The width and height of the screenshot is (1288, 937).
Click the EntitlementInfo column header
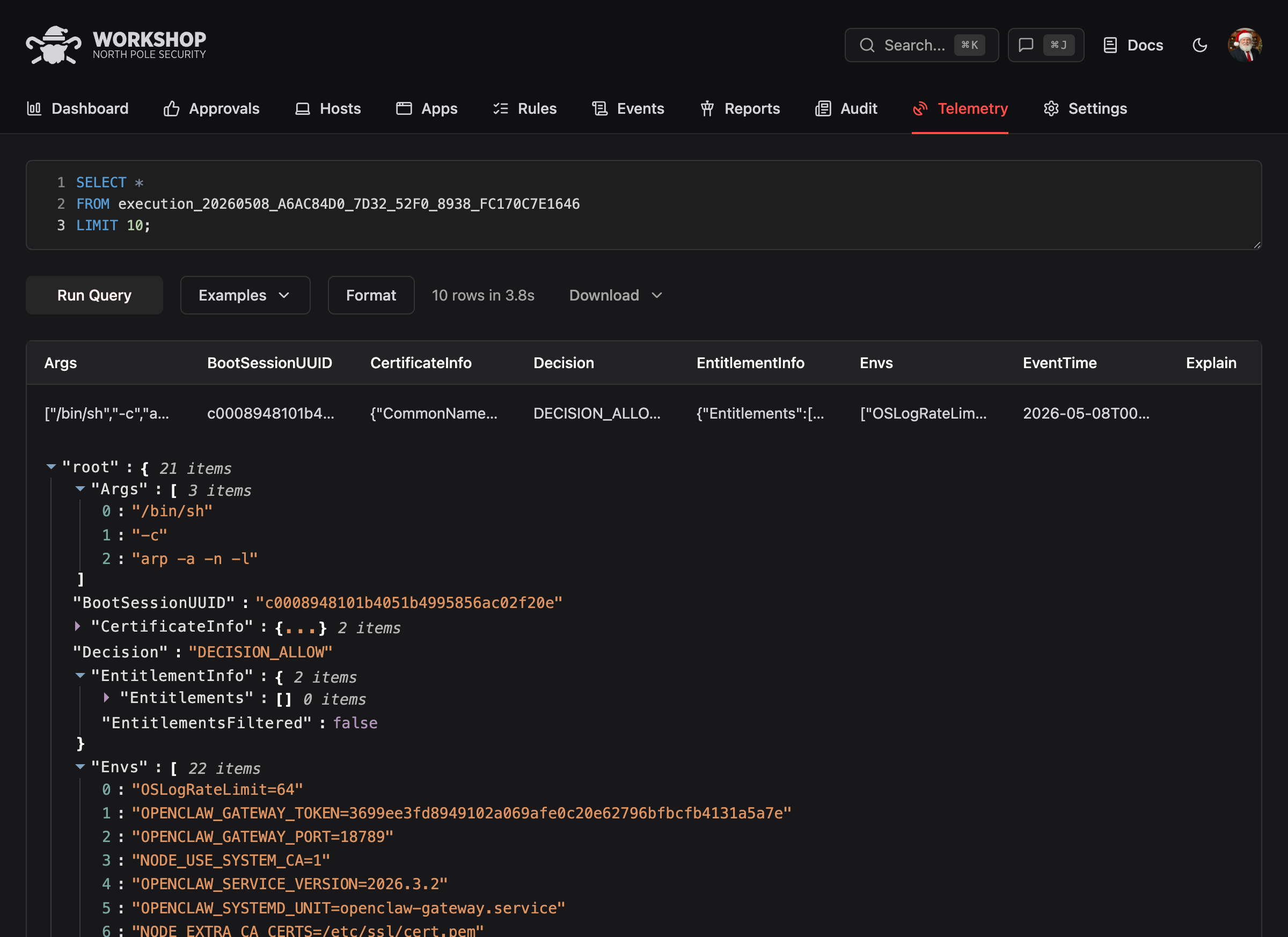click(750, 362)
